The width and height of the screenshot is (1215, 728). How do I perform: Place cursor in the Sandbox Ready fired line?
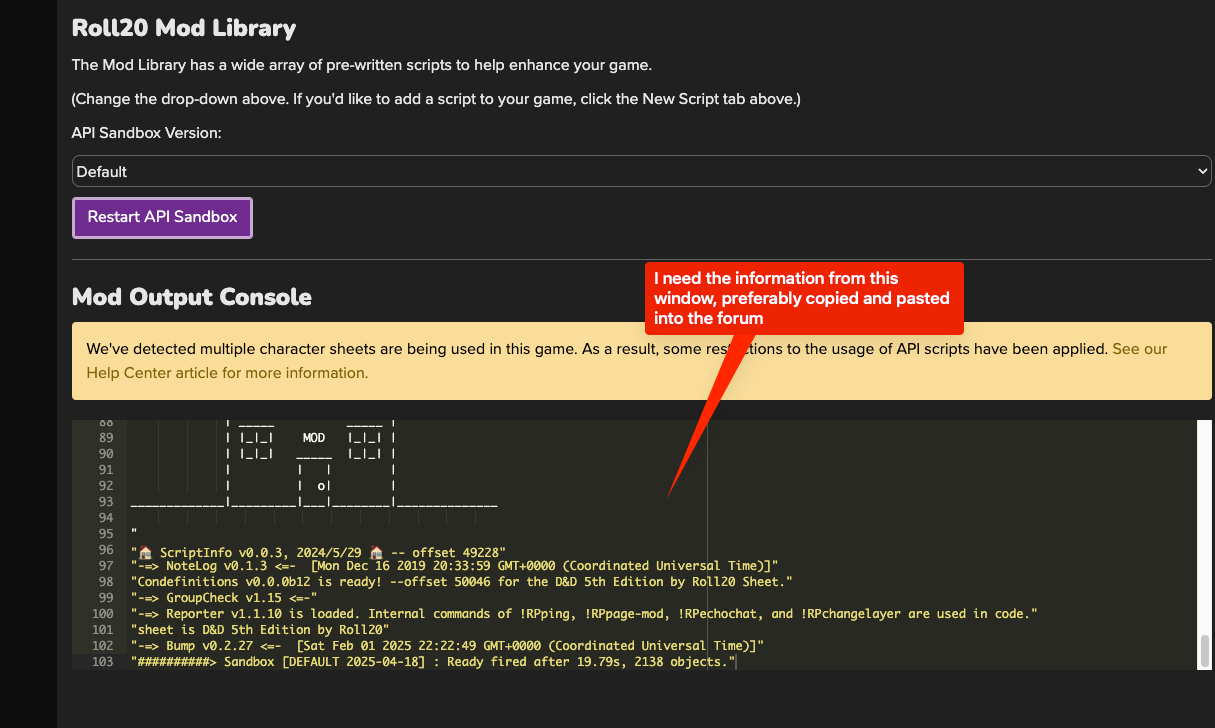433,662
